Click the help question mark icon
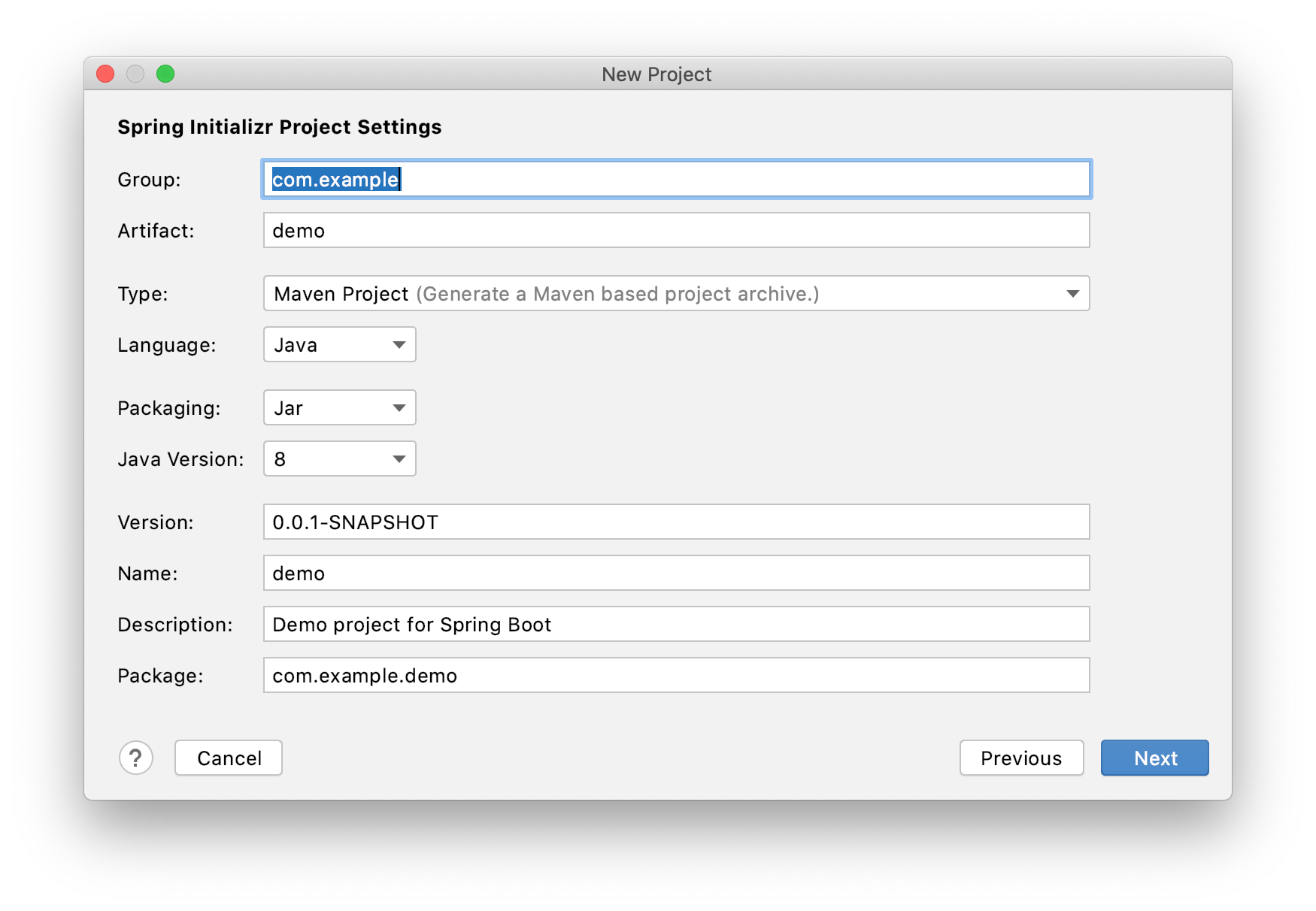The image size is (1316, 911). pos(136,758)
